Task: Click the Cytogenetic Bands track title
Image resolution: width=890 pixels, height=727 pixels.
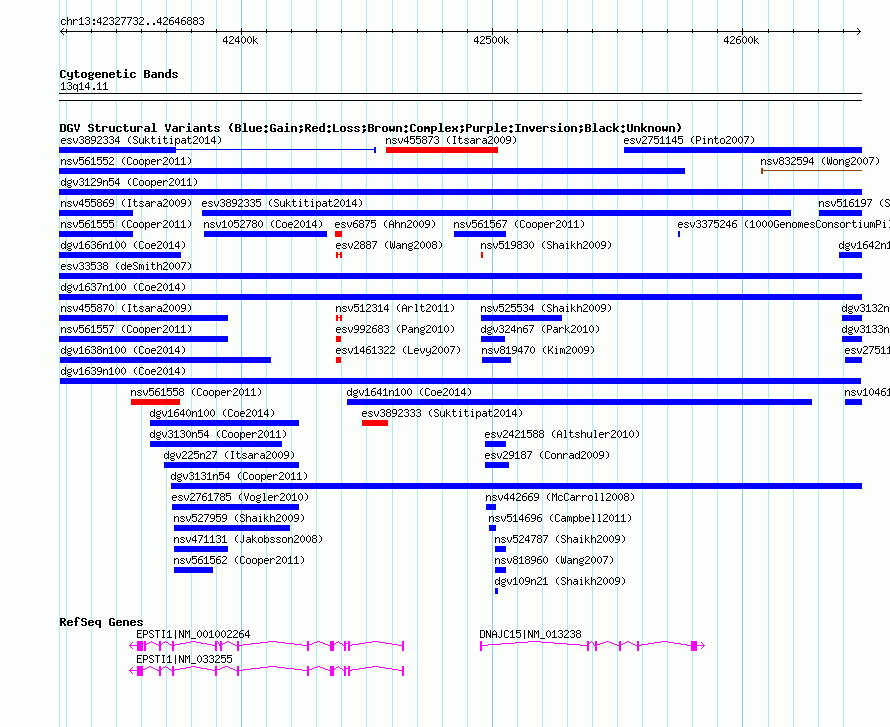Action: point(119,74)
